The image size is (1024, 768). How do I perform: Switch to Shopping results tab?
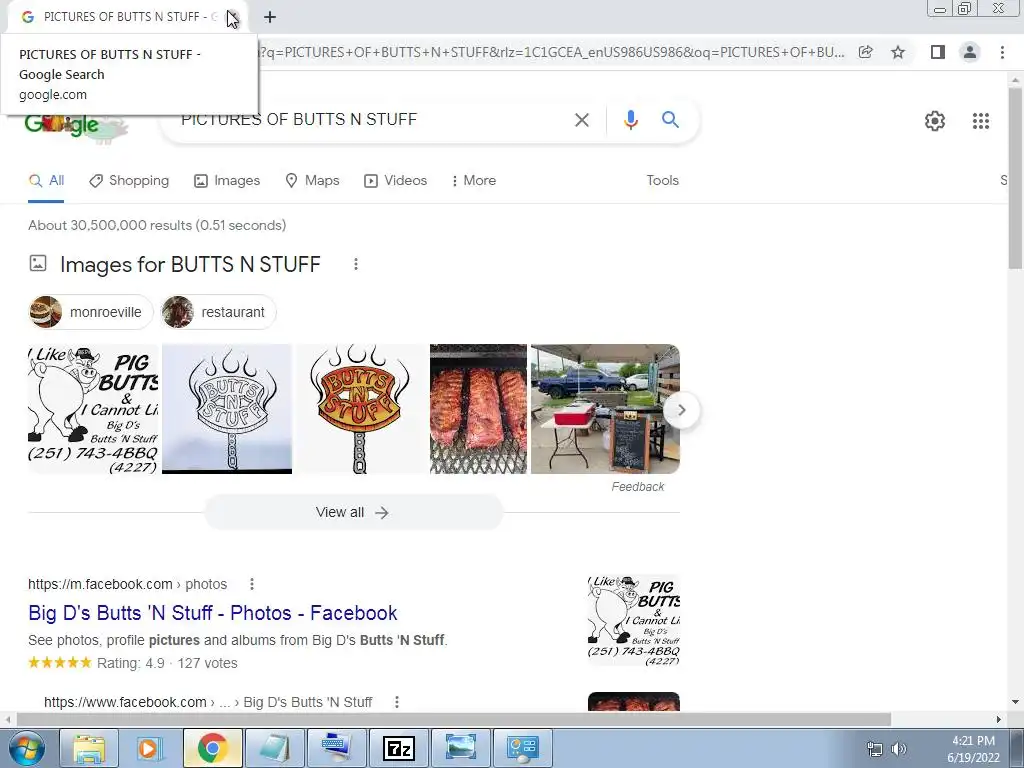[x=129, y=181]
